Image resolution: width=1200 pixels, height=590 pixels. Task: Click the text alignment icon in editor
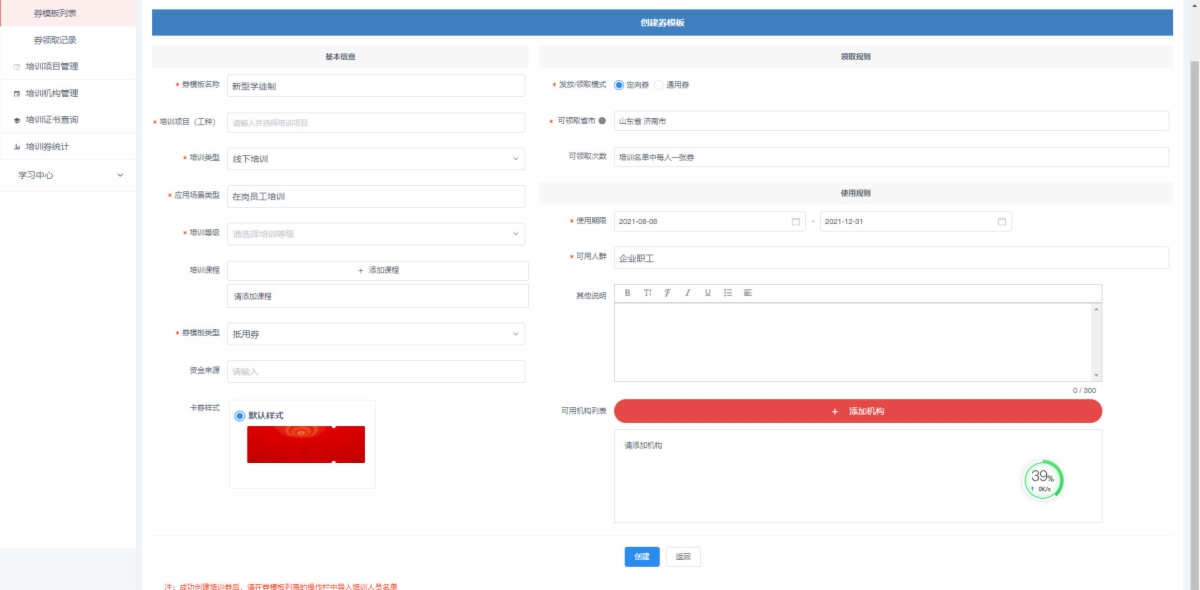(748, 293)
